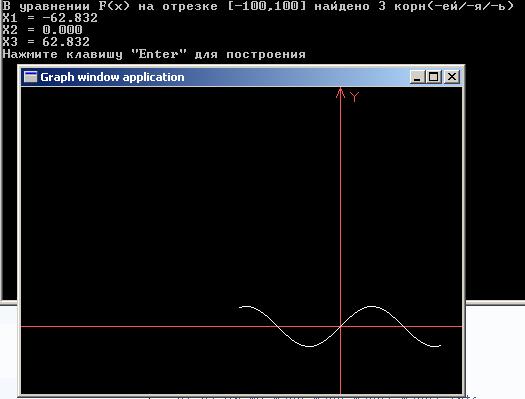Close the Graph window application

[x=452, y=77]
